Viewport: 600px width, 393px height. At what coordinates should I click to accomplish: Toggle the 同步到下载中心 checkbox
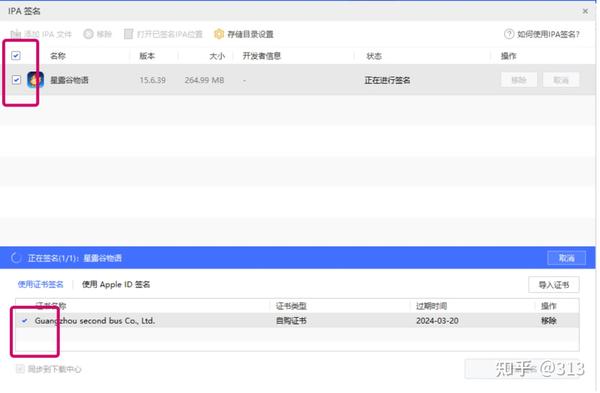[x=20, y=369]
